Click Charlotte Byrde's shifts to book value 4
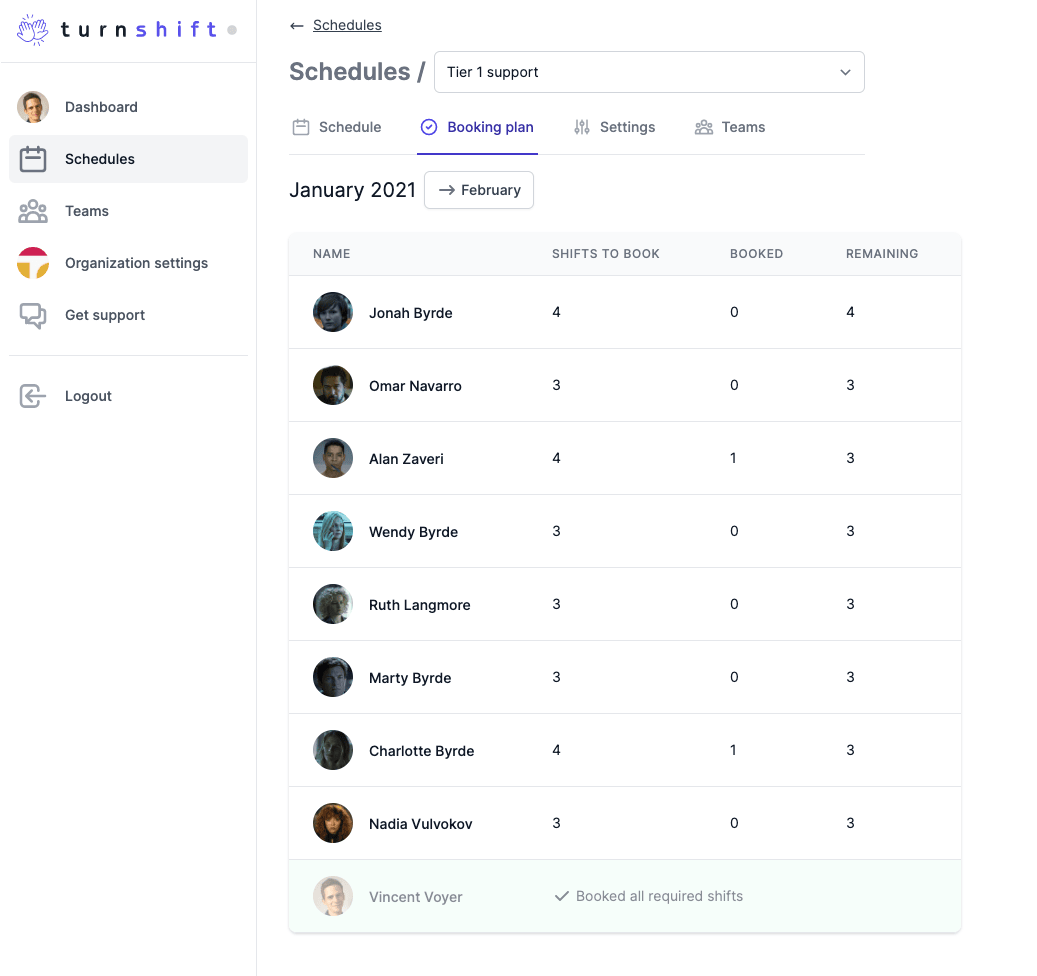Screen dimensions: 1037x976 tap(556, 751)
